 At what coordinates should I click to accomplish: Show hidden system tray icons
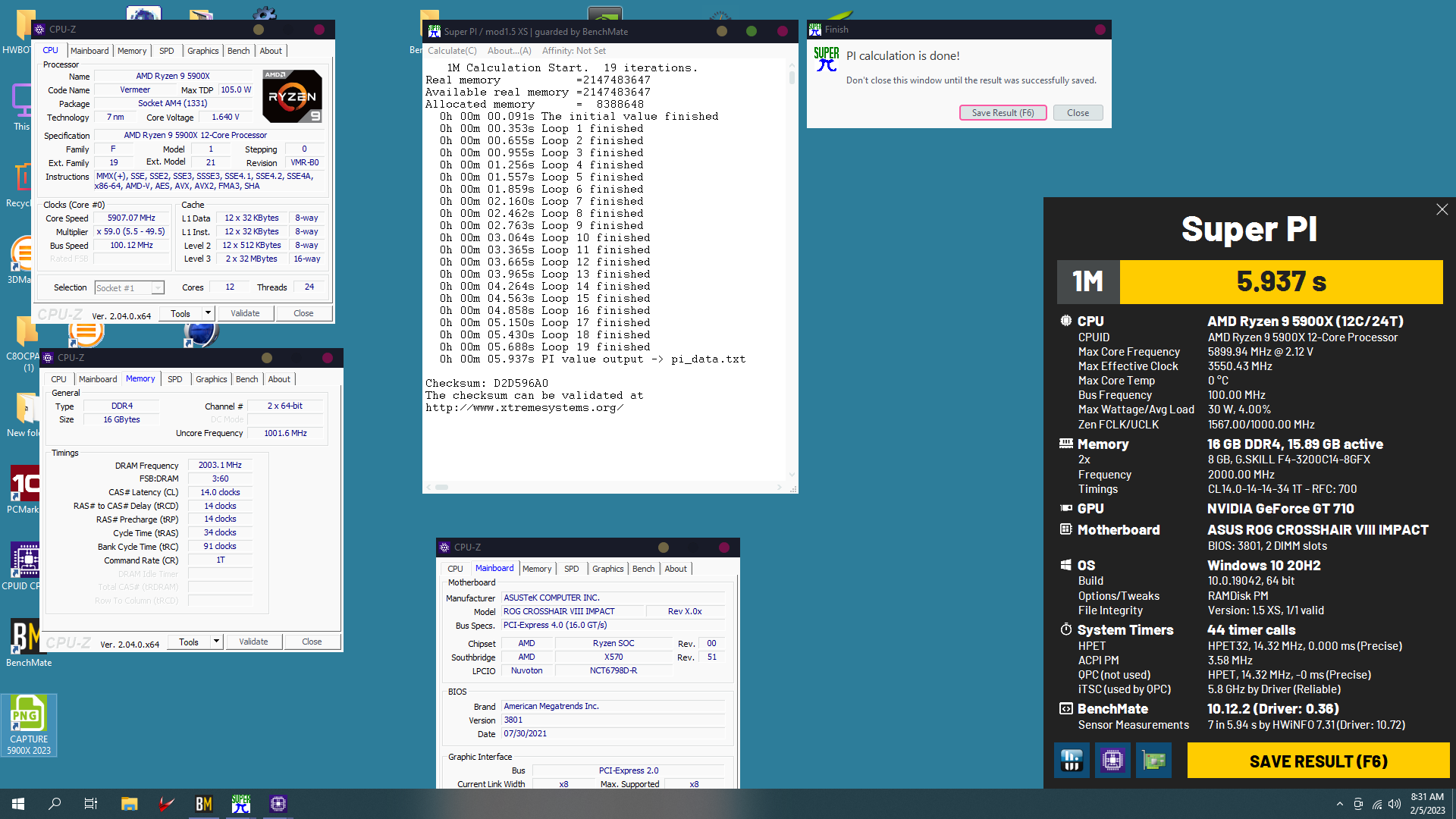tap(1339, 804)
